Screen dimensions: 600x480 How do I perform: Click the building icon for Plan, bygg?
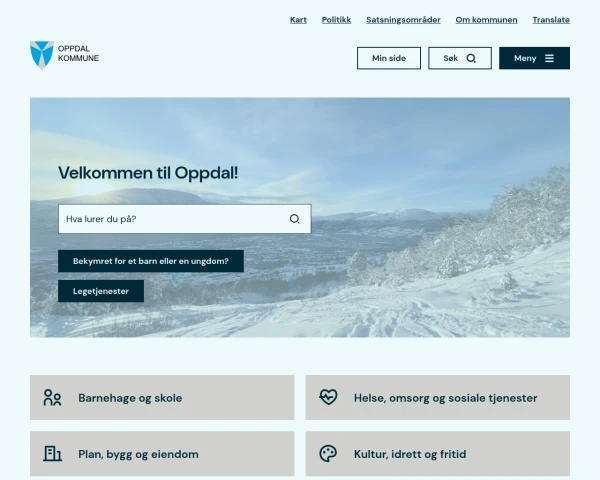tap(52, 454)
